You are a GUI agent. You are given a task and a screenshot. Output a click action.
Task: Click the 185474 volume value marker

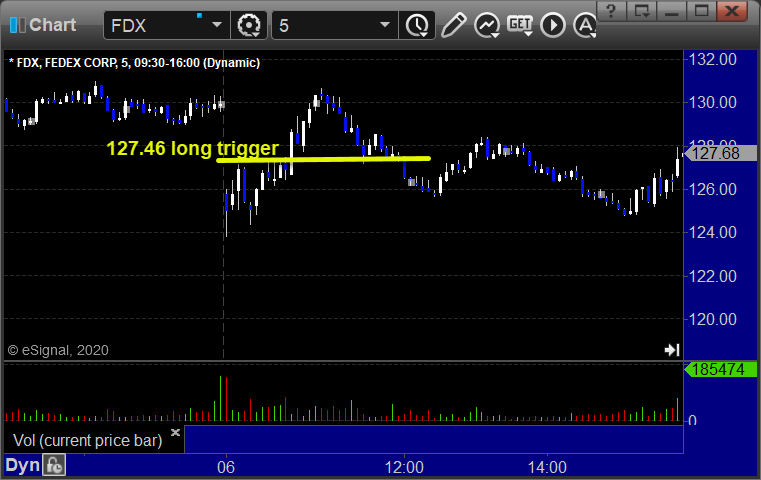click(720, 369)
